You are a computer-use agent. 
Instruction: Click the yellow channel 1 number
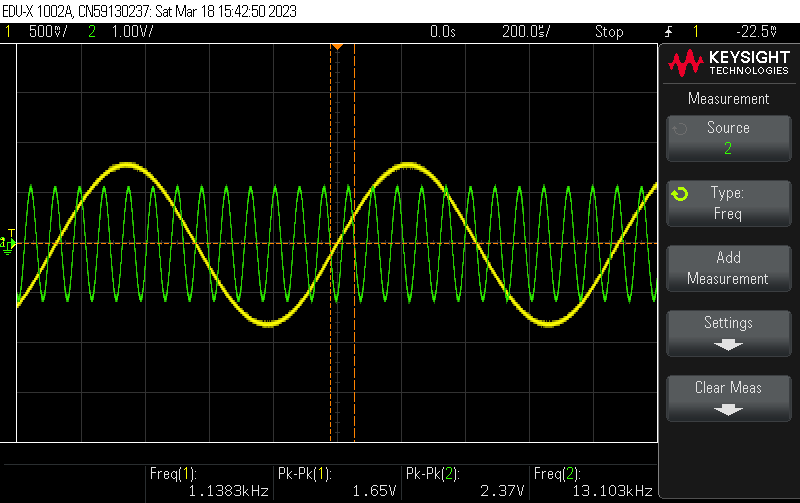point(8,32)
